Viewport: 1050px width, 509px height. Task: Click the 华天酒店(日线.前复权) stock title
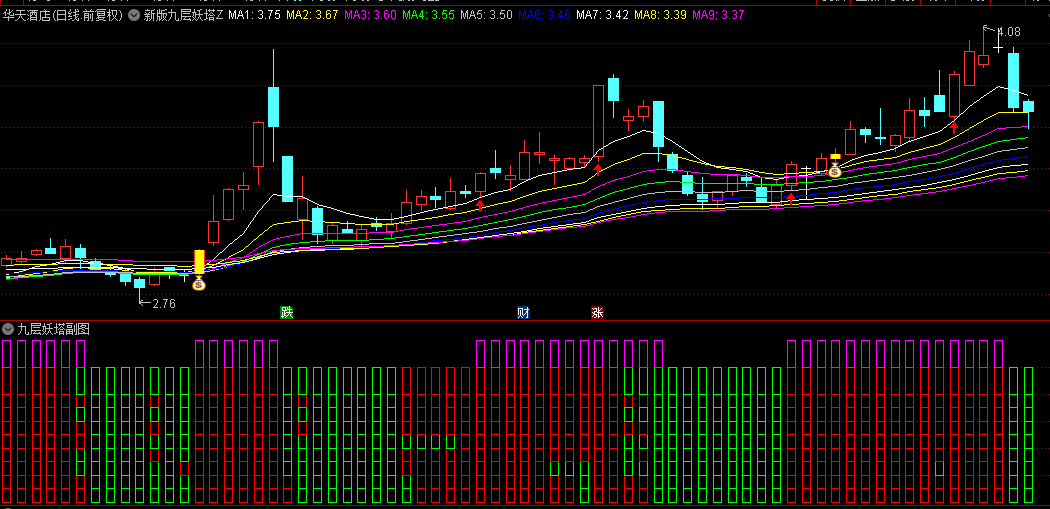point(62,15)
